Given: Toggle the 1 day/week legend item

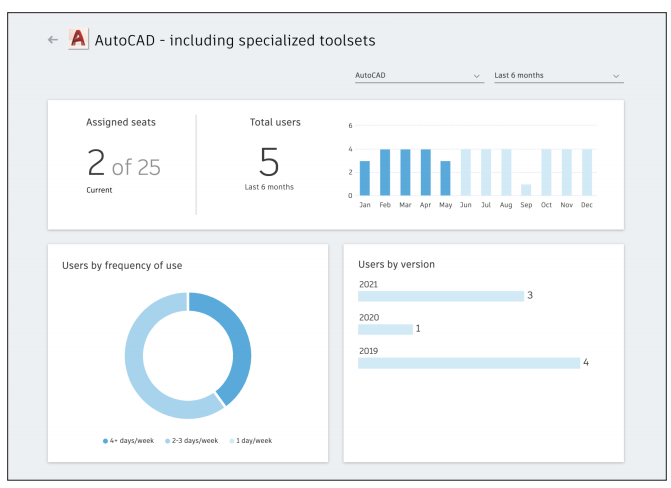Looking at the screenshot, I should pyautogui.click(x=251, y=440).
